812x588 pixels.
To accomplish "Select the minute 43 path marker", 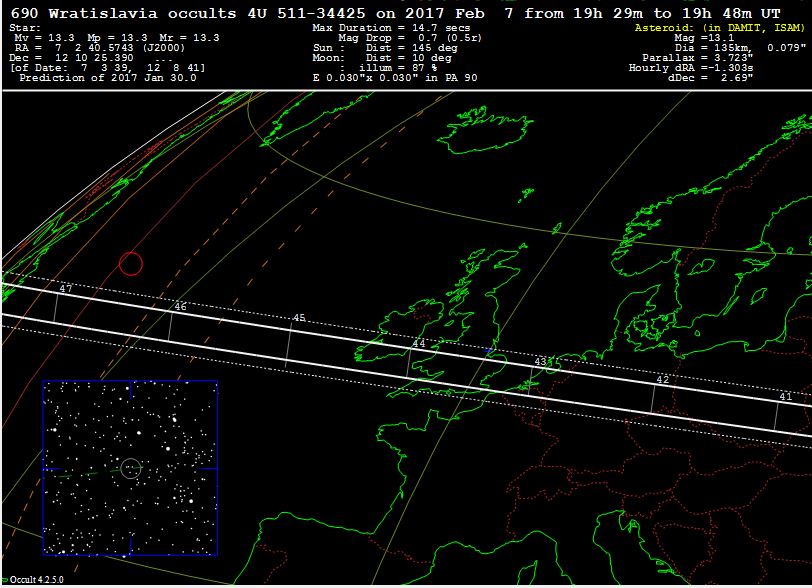I will click(541, 361).
